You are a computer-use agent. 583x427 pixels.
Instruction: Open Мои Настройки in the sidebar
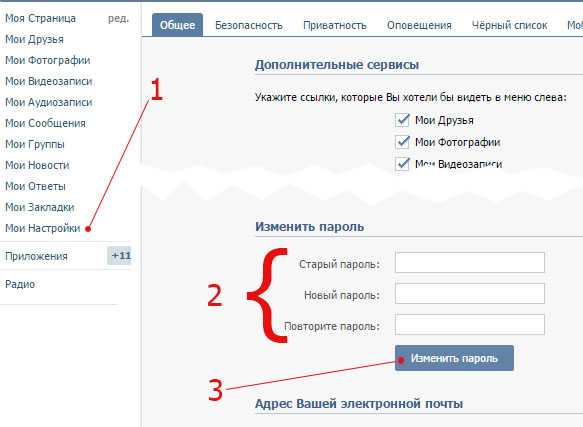[x=43, y=228]
